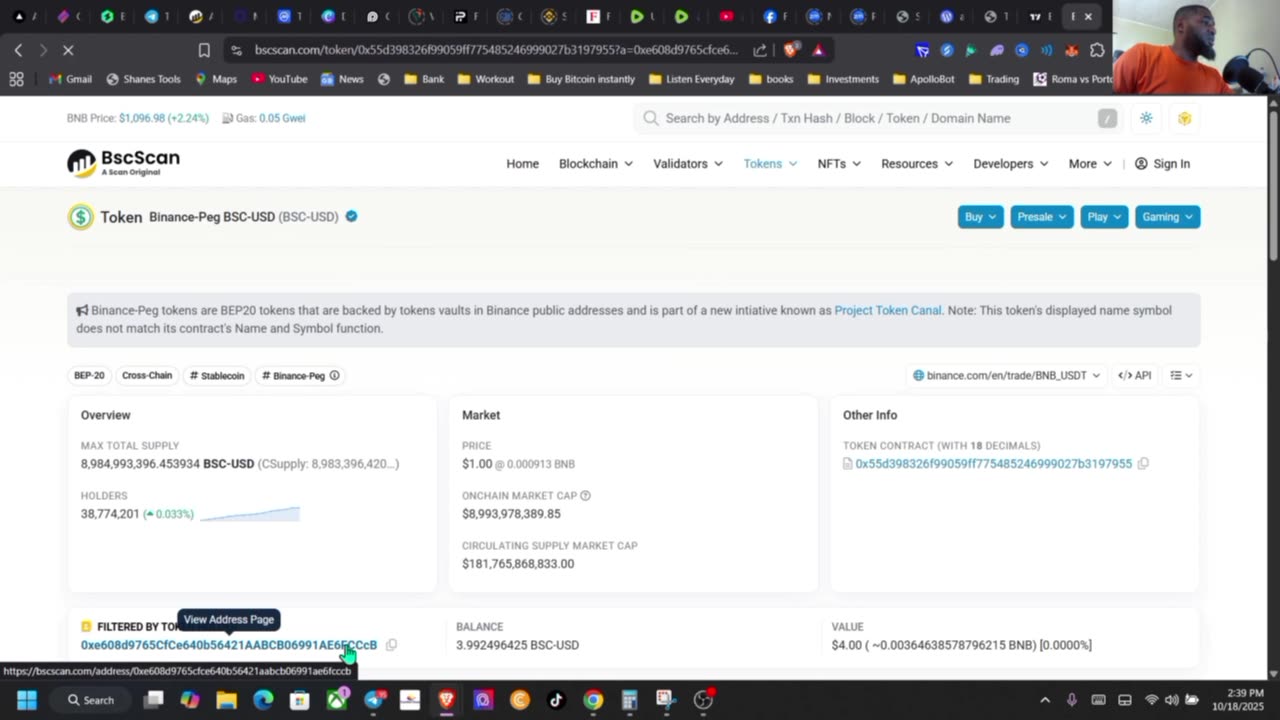Click the Cross-Chain tag
This screenshot has width=1280, height=720.
(147, 376)
